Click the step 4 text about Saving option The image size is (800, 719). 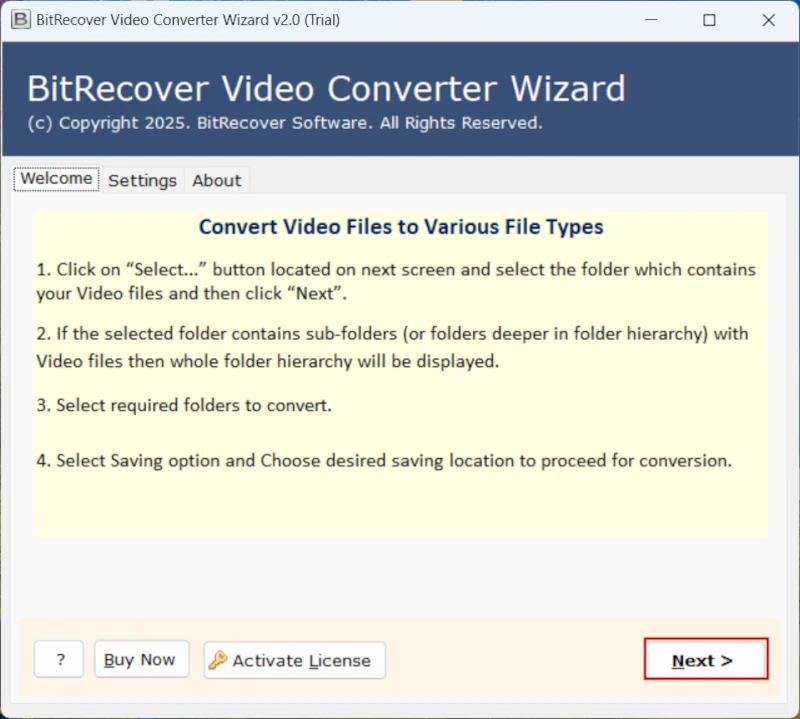point(384,460)
